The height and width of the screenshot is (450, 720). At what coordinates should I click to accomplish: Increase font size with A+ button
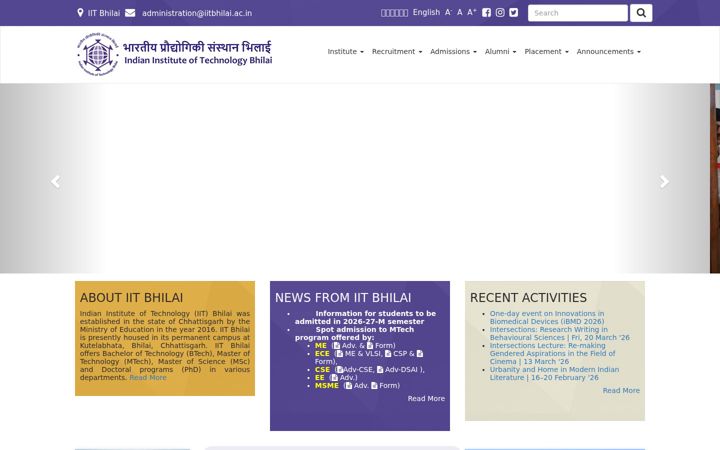point(472,12)
